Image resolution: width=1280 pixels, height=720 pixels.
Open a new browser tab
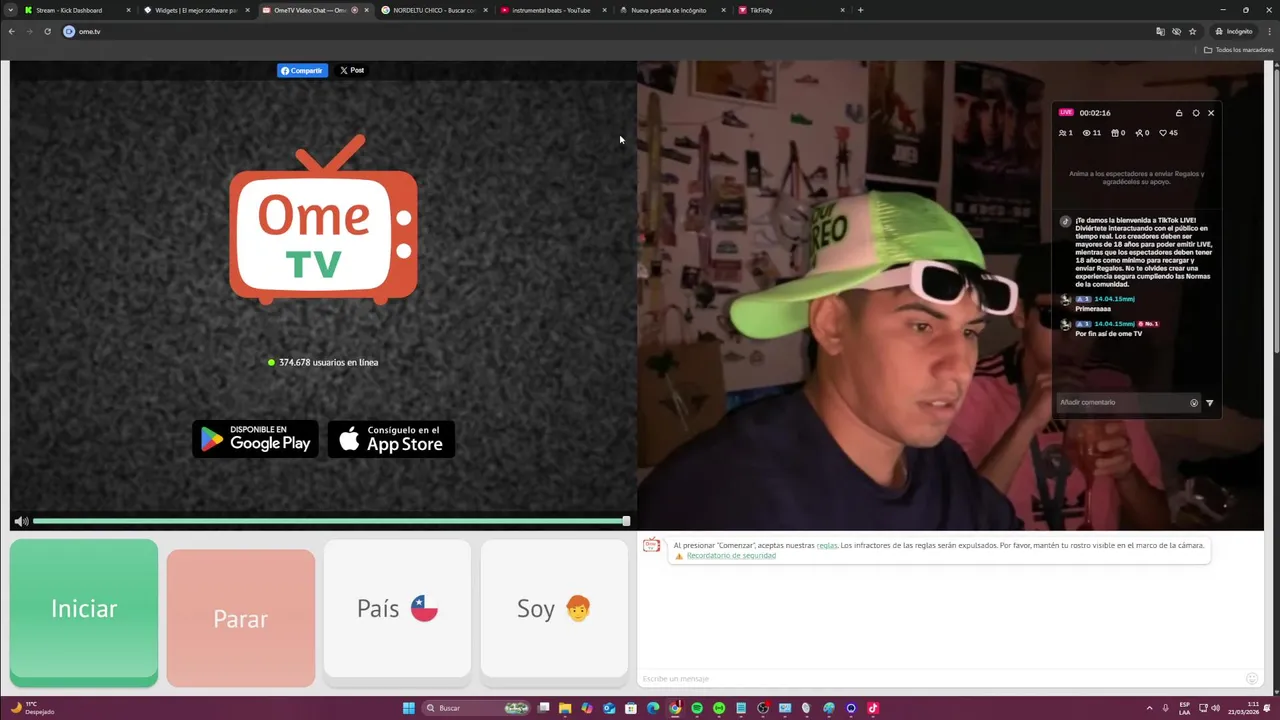[x=860, y=10]
